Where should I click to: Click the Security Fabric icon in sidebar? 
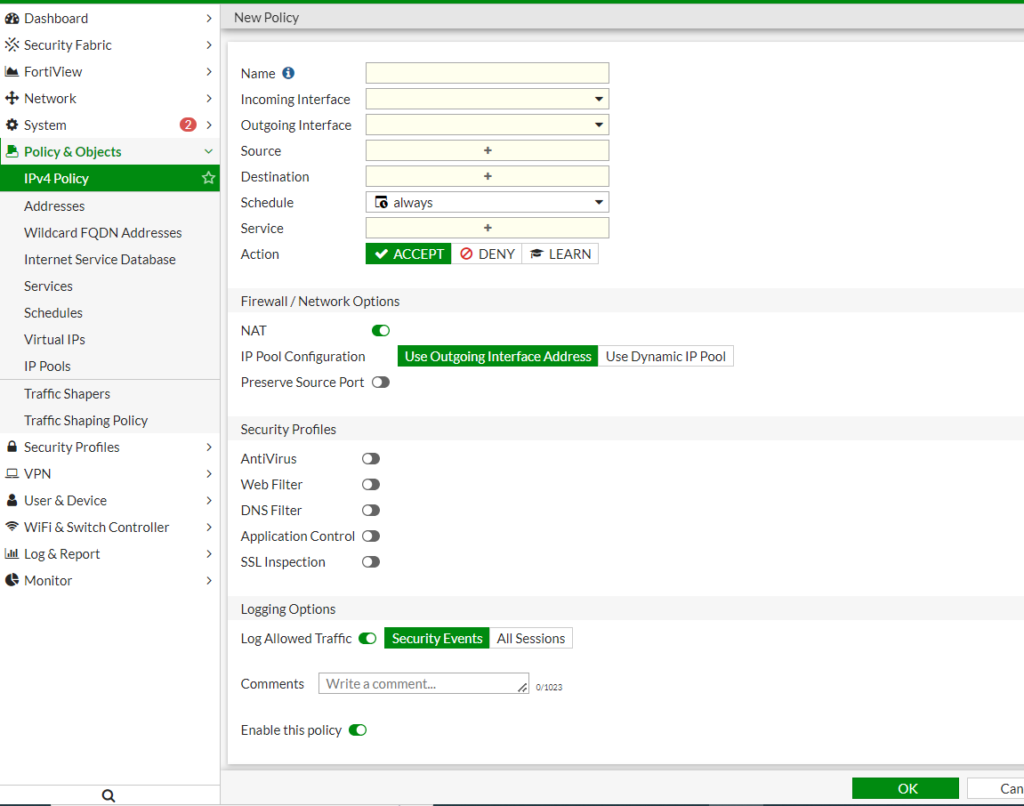click(12, 45)
